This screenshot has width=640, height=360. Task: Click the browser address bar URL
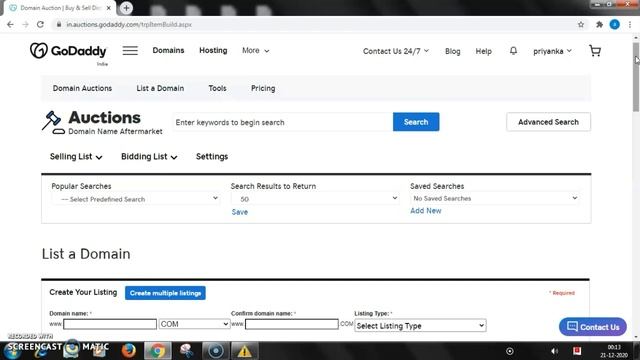point(129,24)
